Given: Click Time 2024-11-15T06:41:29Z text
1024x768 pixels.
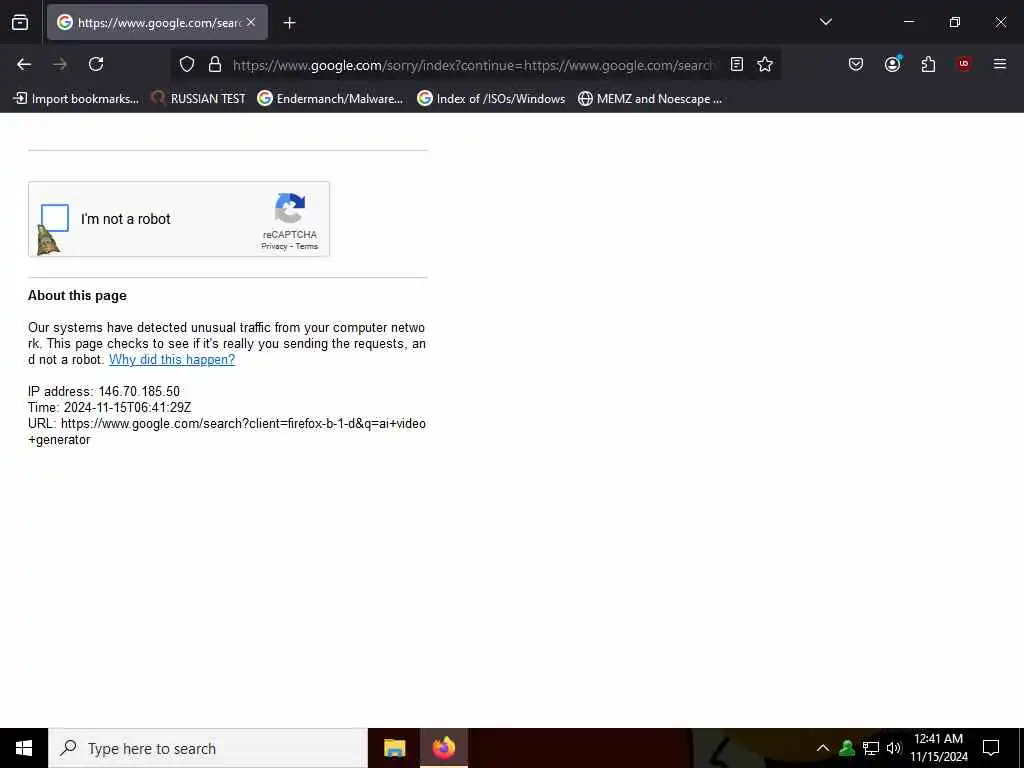Looking at the screenshot, I should pyautogui.click(x=110, y=408).
